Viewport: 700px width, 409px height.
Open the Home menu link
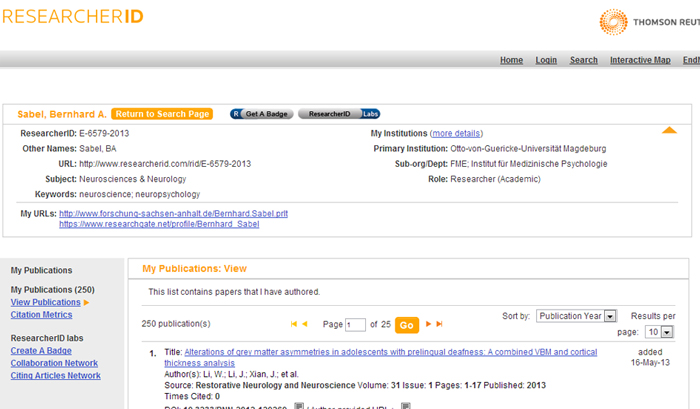[511, 60]
